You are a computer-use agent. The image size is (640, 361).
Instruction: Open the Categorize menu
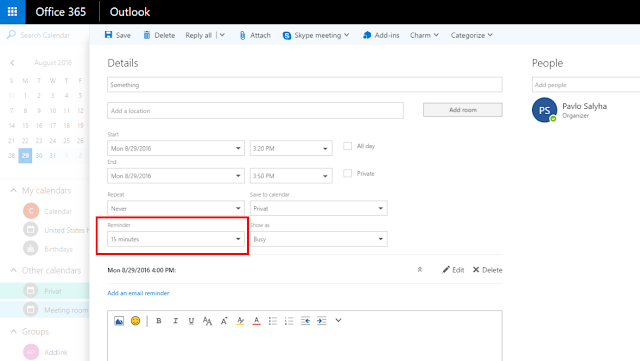tap(471, 35)
